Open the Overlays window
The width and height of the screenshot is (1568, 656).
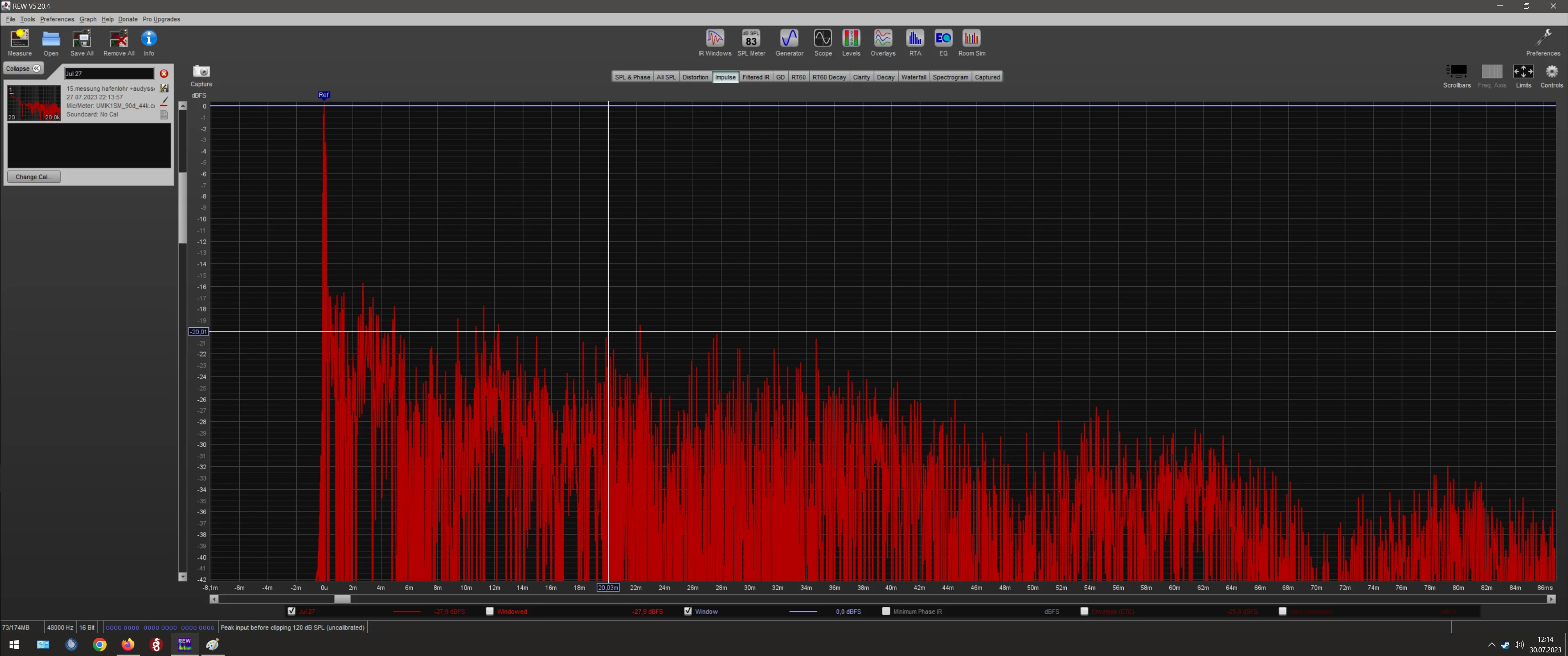pos(883,43)
